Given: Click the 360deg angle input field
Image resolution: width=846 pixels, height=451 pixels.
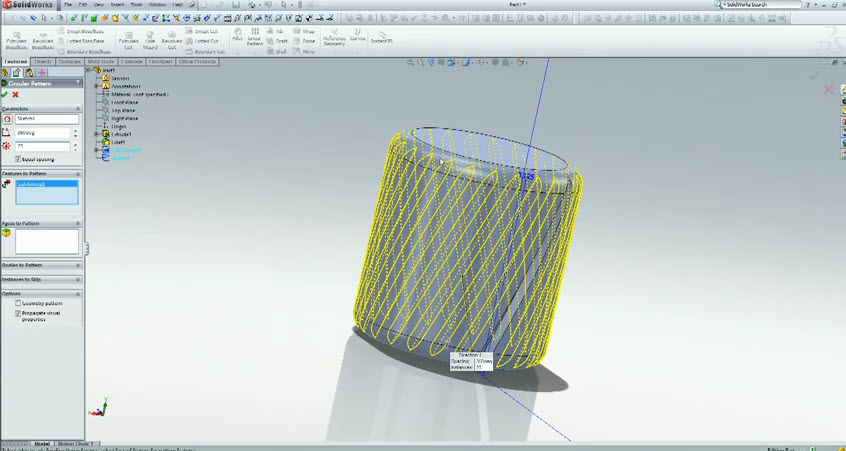Looking at the screenshot, I should click(43, 133).
